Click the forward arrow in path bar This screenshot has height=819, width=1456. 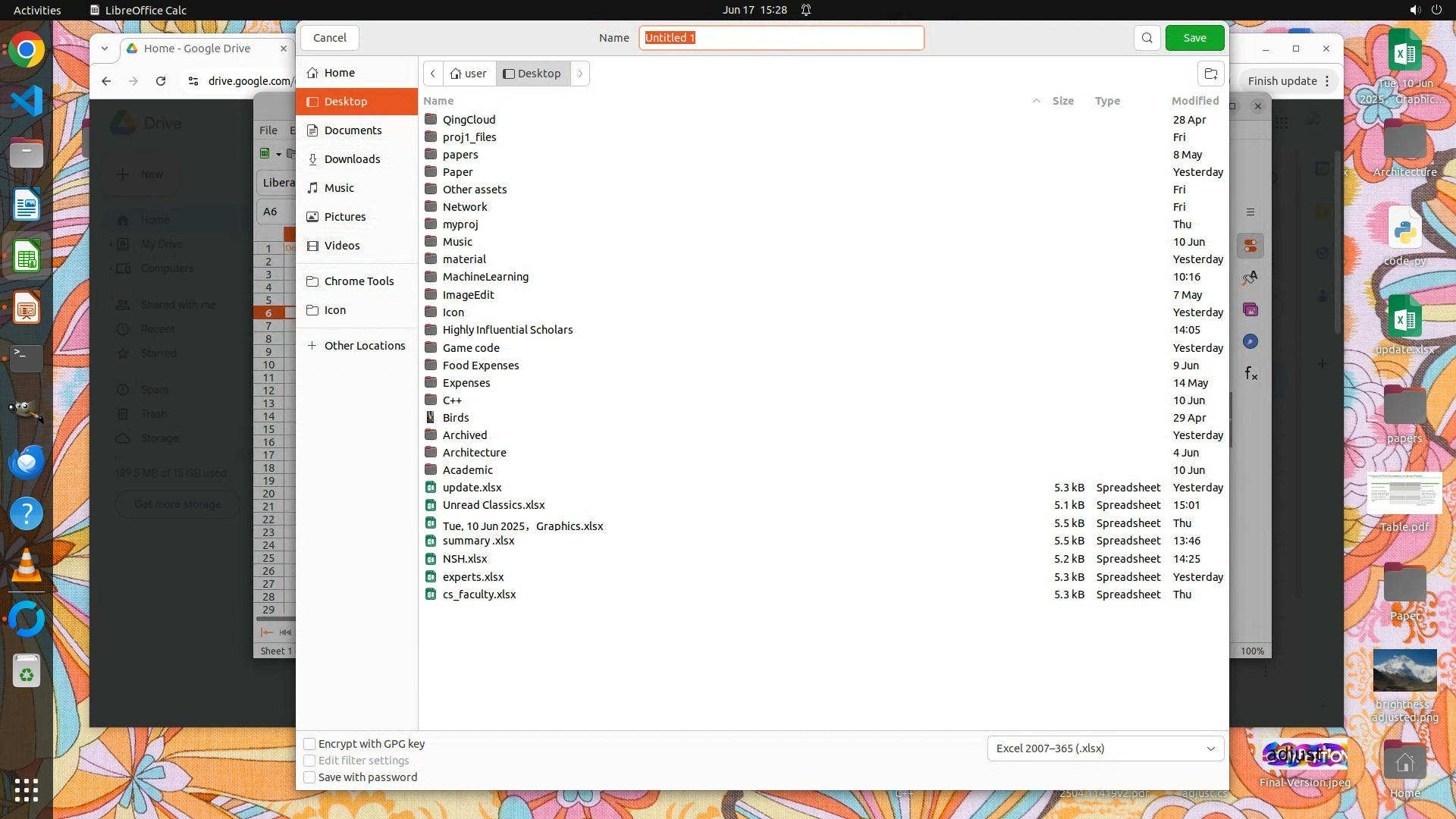pos(580,74)
